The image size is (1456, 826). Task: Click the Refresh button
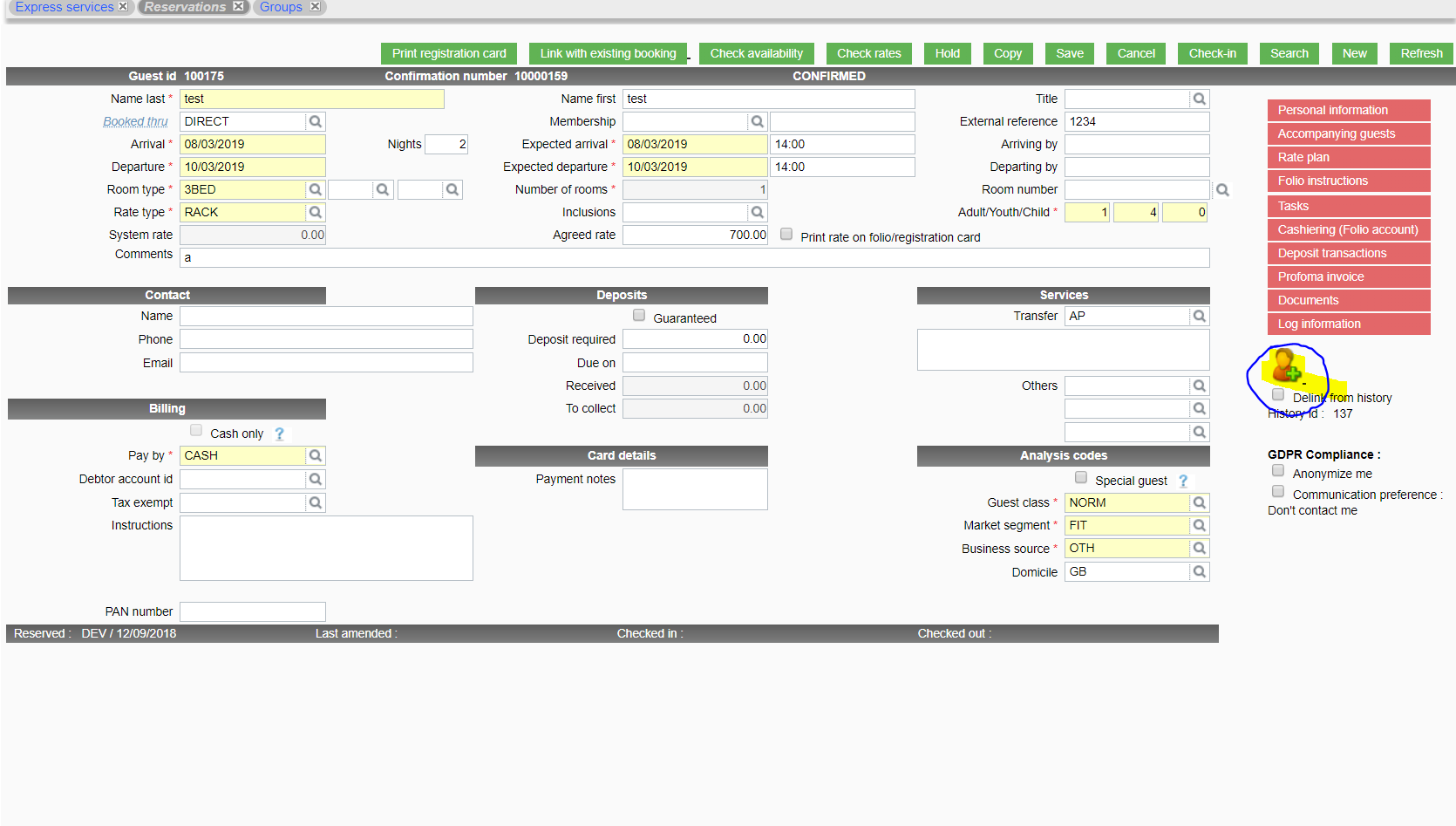1422,53
